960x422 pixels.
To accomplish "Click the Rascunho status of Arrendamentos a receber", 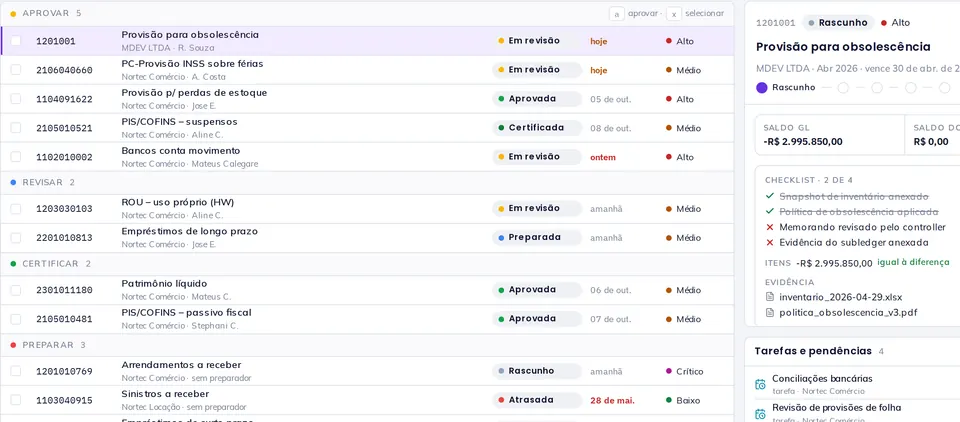I will [536, 371].
